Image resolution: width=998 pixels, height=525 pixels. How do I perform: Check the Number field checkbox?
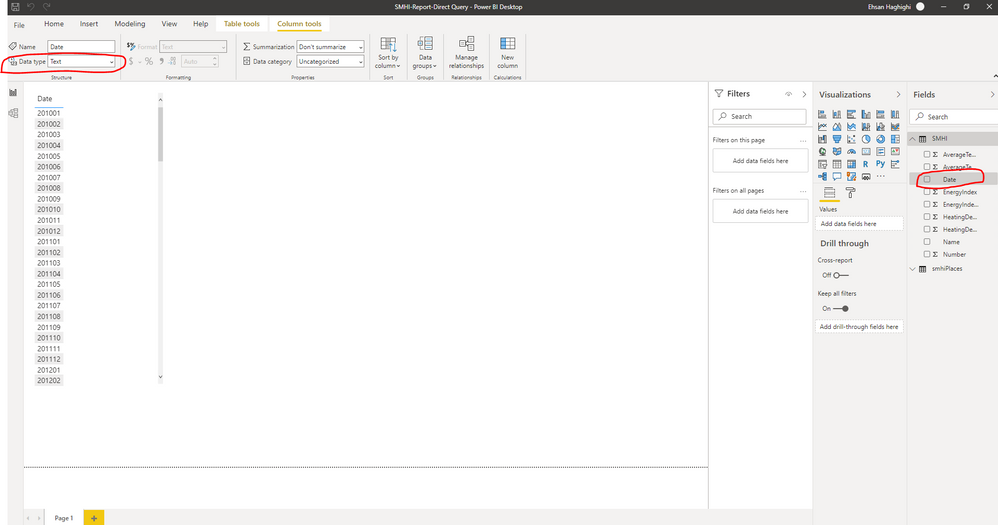(x=927, y=254)
